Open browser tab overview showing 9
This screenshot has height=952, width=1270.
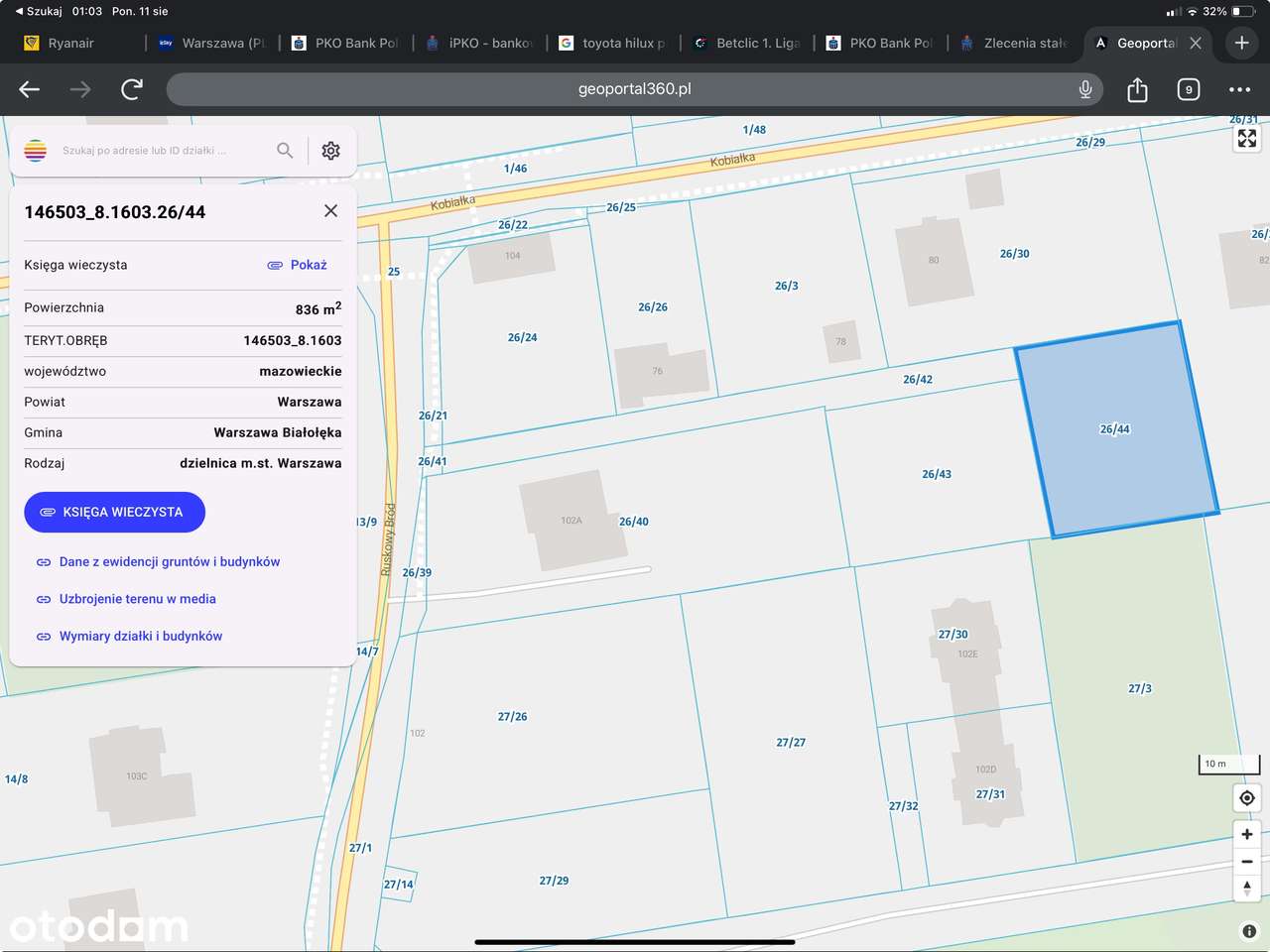point(1188,90)
